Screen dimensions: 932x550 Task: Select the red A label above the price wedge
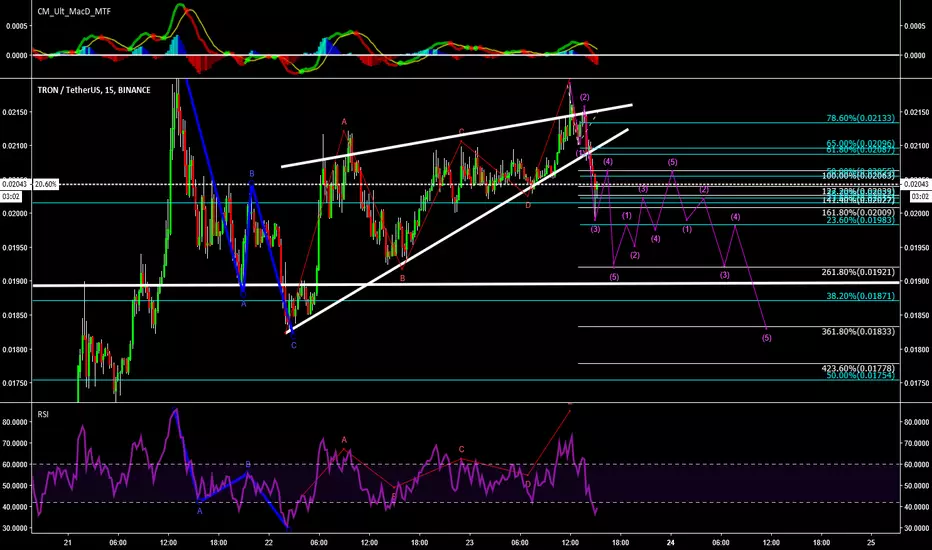tap(344, 122)
